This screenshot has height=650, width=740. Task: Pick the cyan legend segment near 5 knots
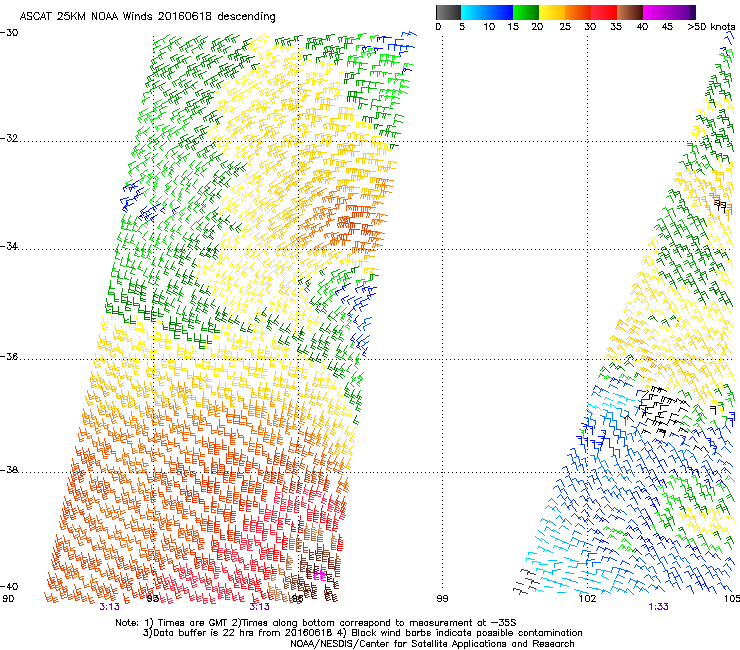point(473,12)
